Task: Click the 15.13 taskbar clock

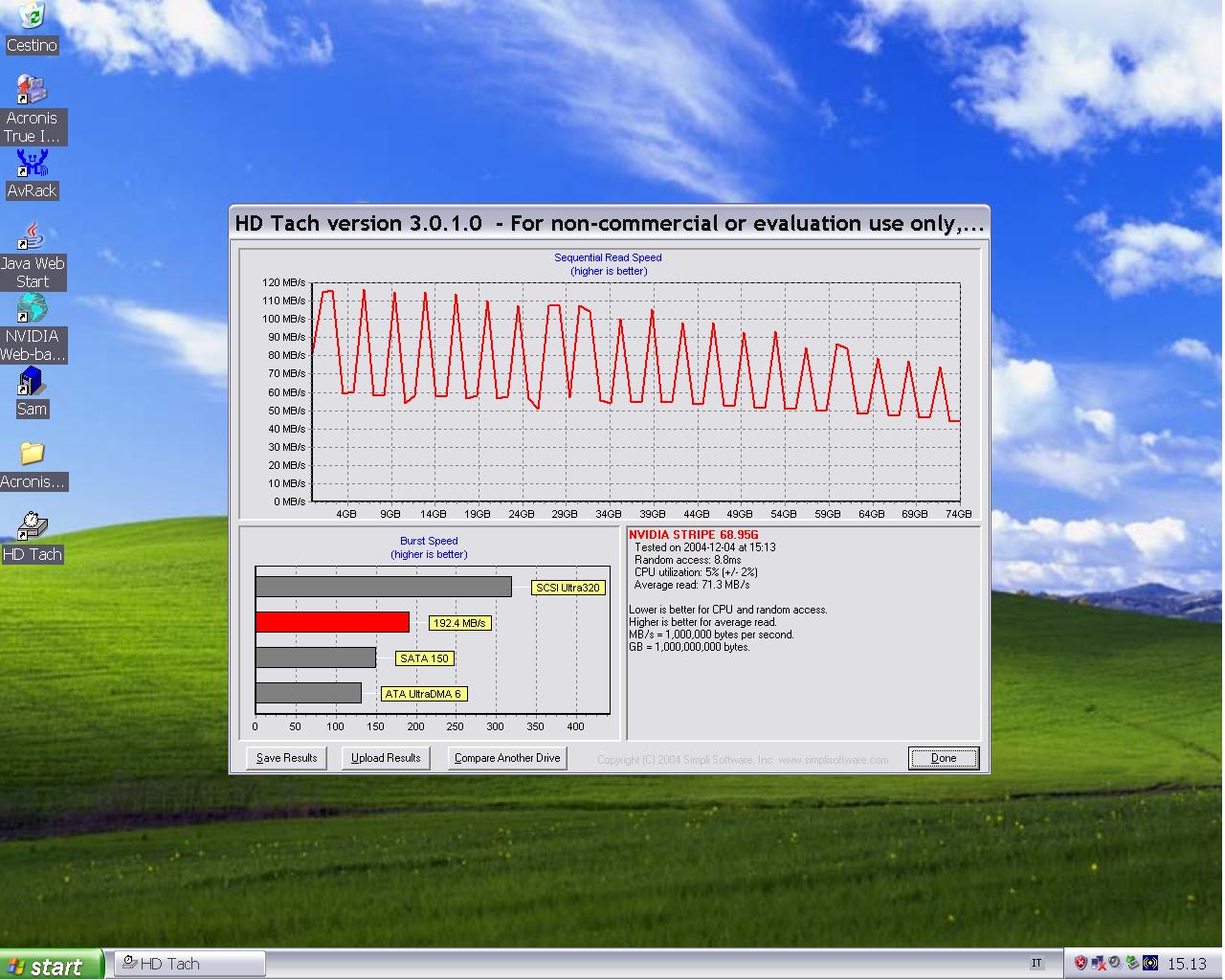Action: [1187, 964]
